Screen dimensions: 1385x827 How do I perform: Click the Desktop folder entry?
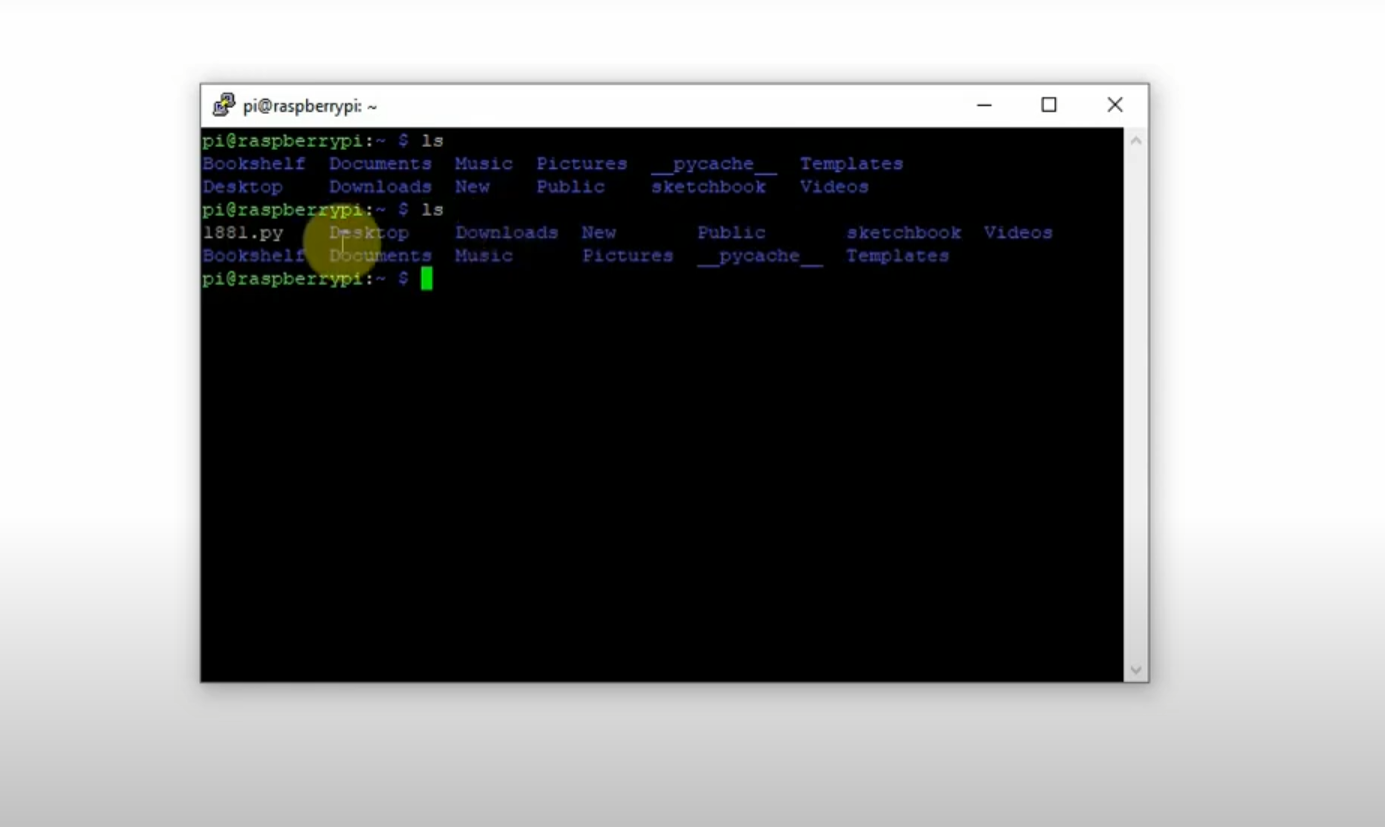click(242, 186)
